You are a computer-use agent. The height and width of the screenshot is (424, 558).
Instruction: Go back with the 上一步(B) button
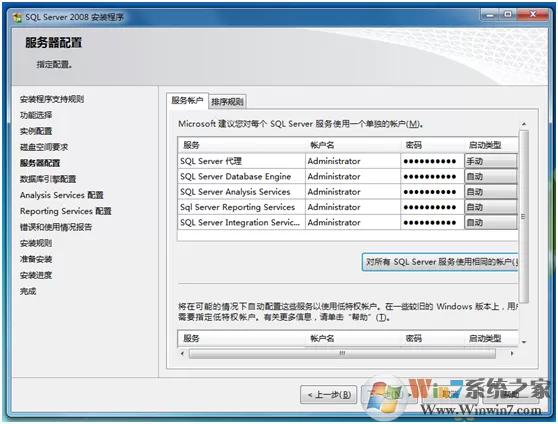pos(328,394)
